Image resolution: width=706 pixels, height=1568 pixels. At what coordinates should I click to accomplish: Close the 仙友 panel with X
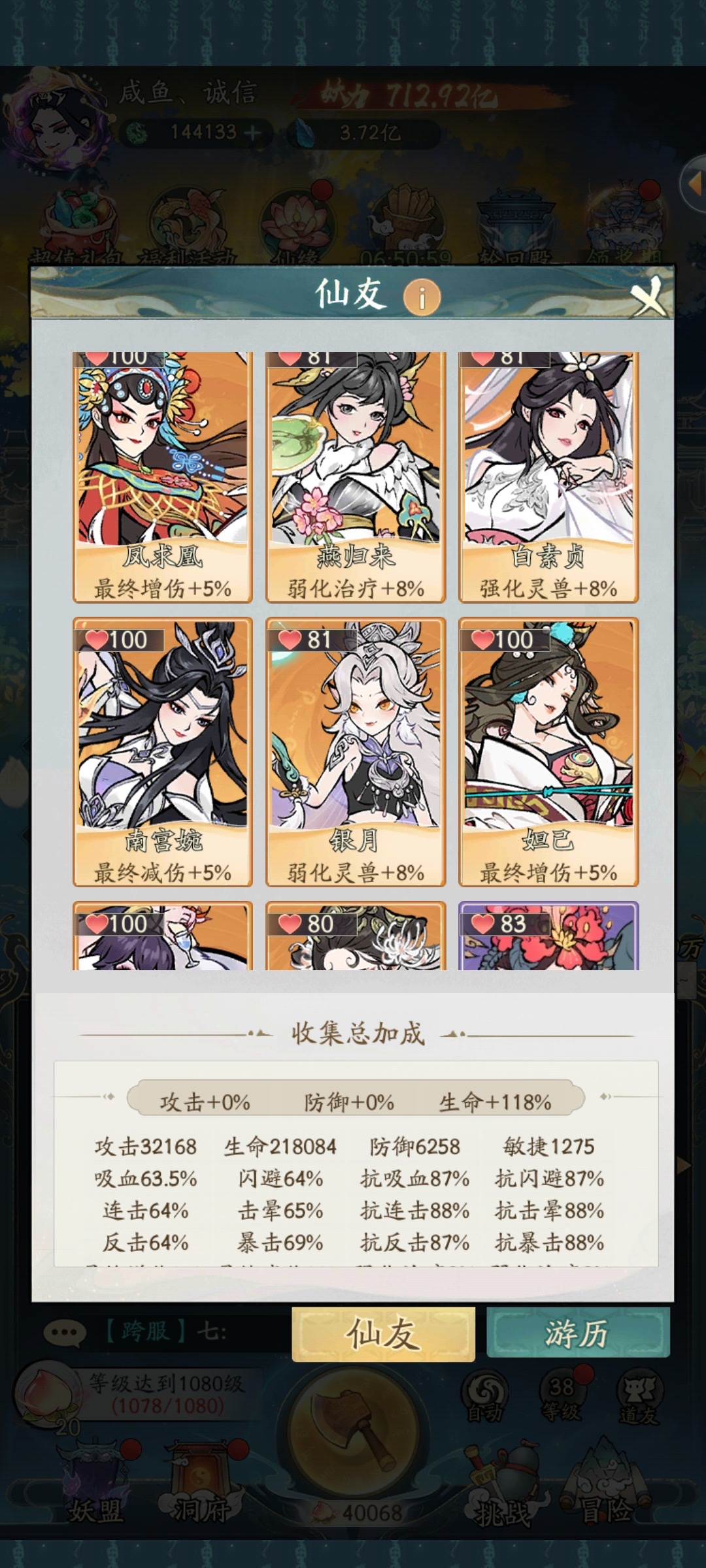tap(648, 297)
